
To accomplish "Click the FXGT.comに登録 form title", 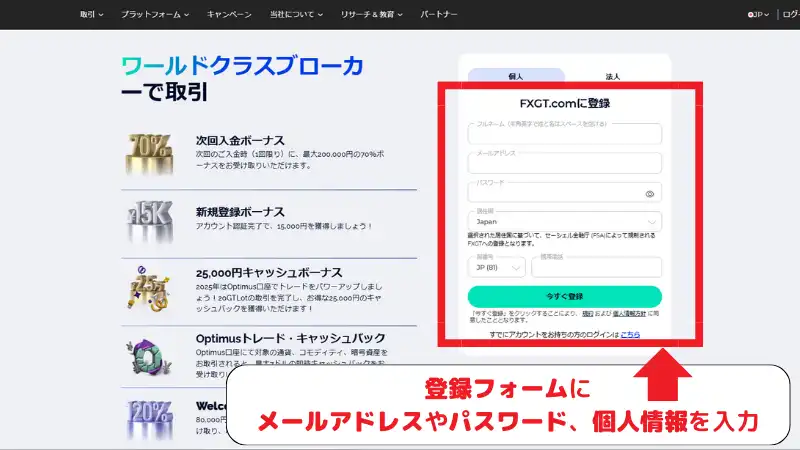I will [564, 104].
